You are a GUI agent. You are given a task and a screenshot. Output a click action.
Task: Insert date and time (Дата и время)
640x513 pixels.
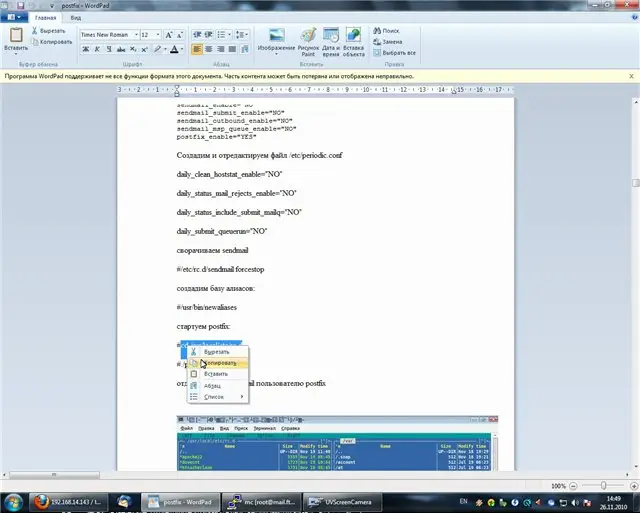(x=331, y=42)
